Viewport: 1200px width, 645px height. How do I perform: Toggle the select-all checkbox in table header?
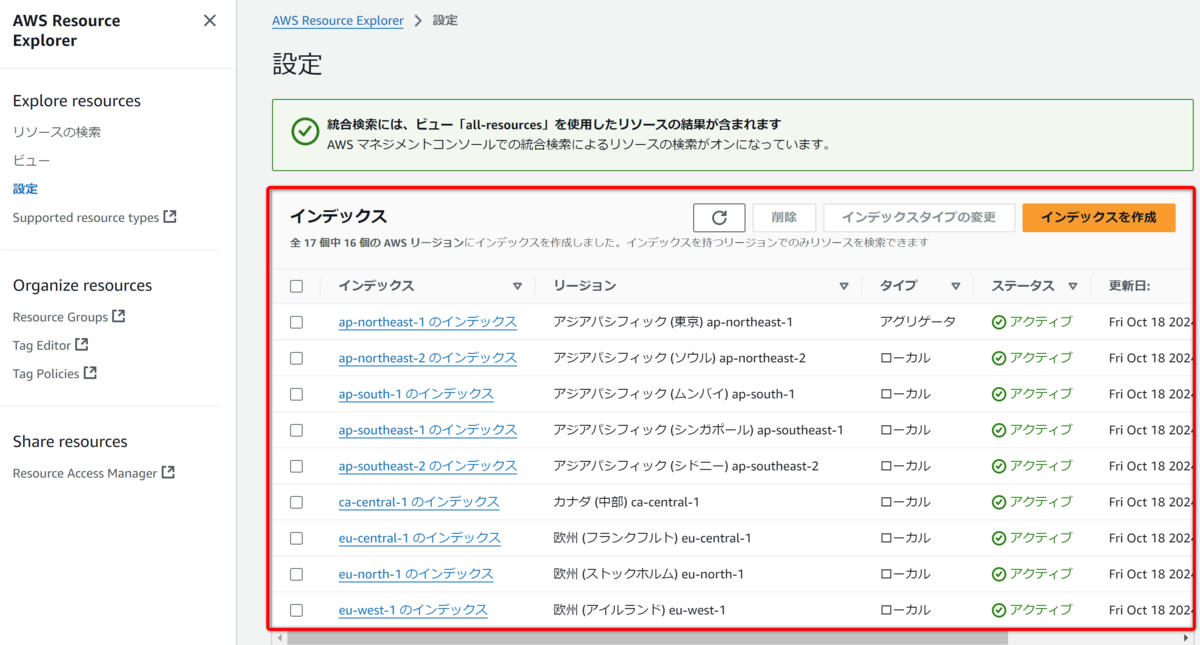point(296,286)
